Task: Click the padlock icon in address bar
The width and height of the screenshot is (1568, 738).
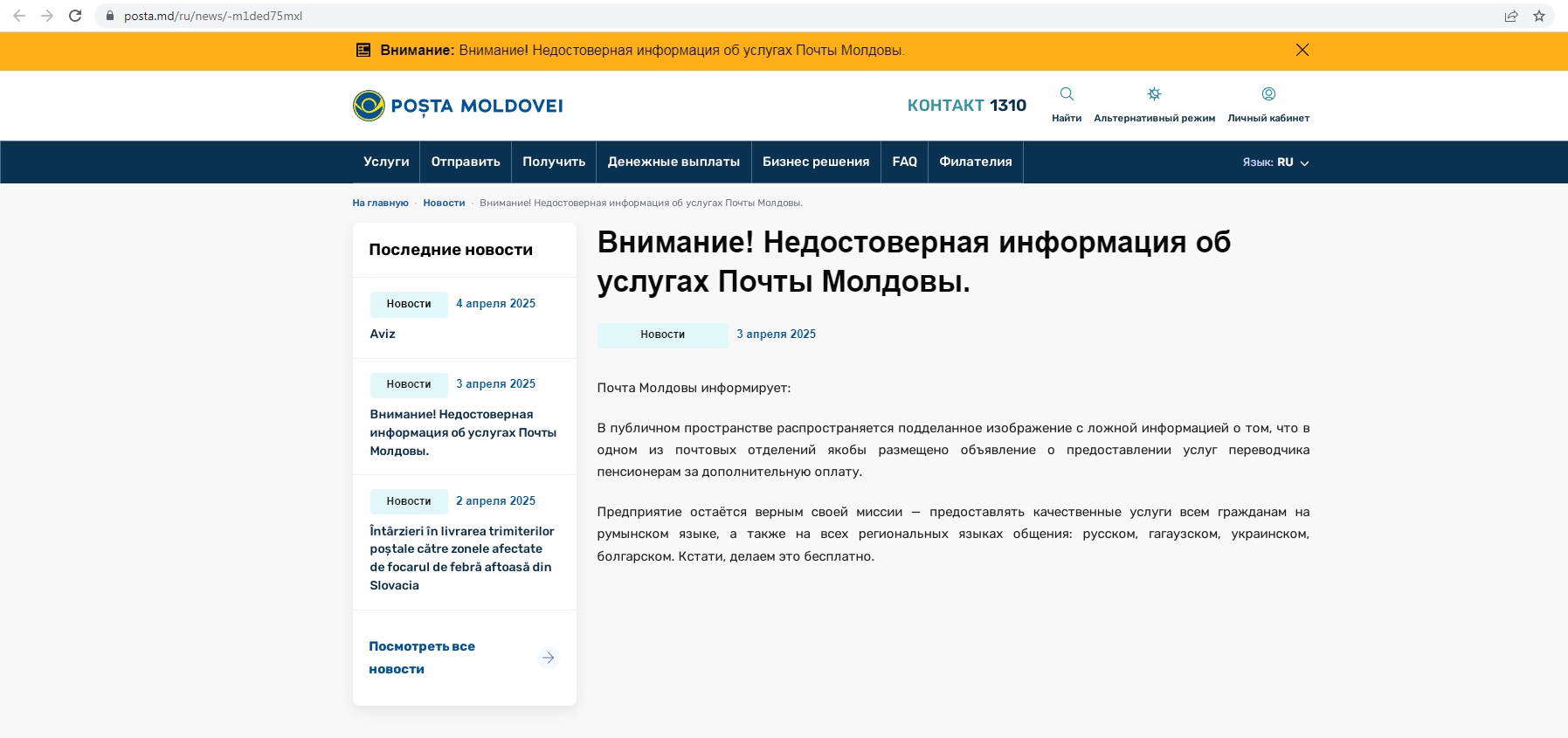Action: point(110,16)
